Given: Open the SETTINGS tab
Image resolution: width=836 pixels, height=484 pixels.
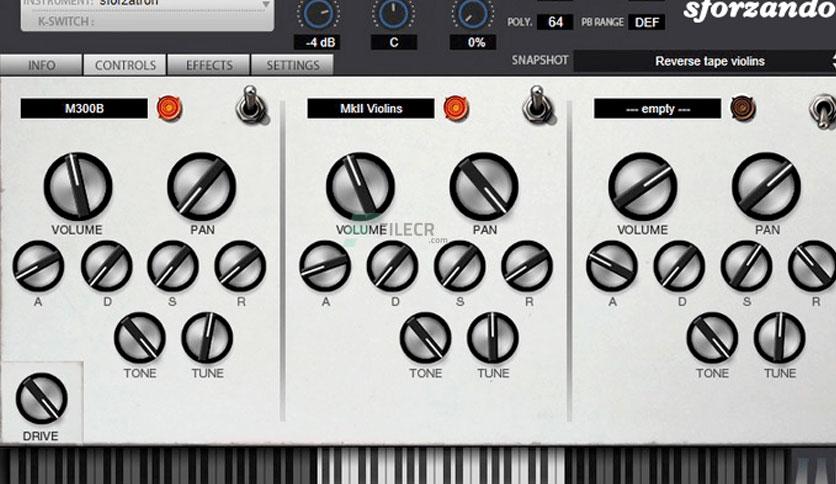Looking at the screenshot, I should (x=293, y=65).
